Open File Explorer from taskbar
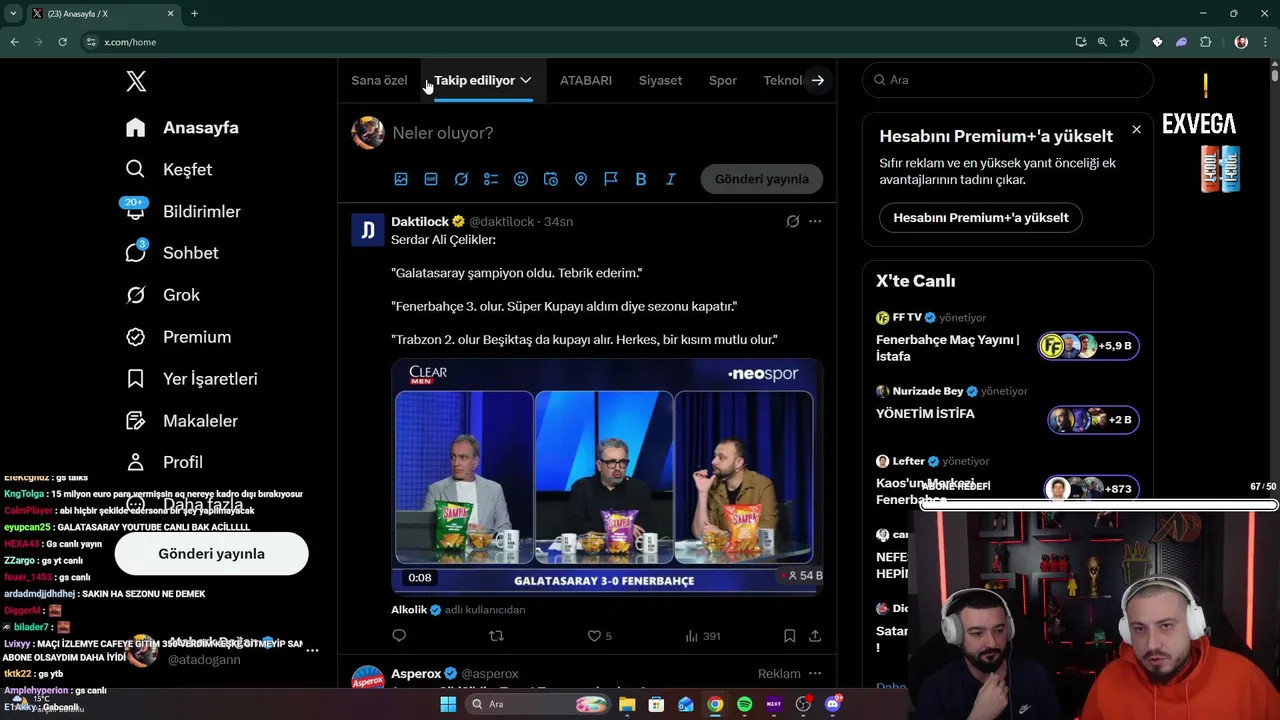Viewport: 1280px width, 720px height. coord(627,704)
